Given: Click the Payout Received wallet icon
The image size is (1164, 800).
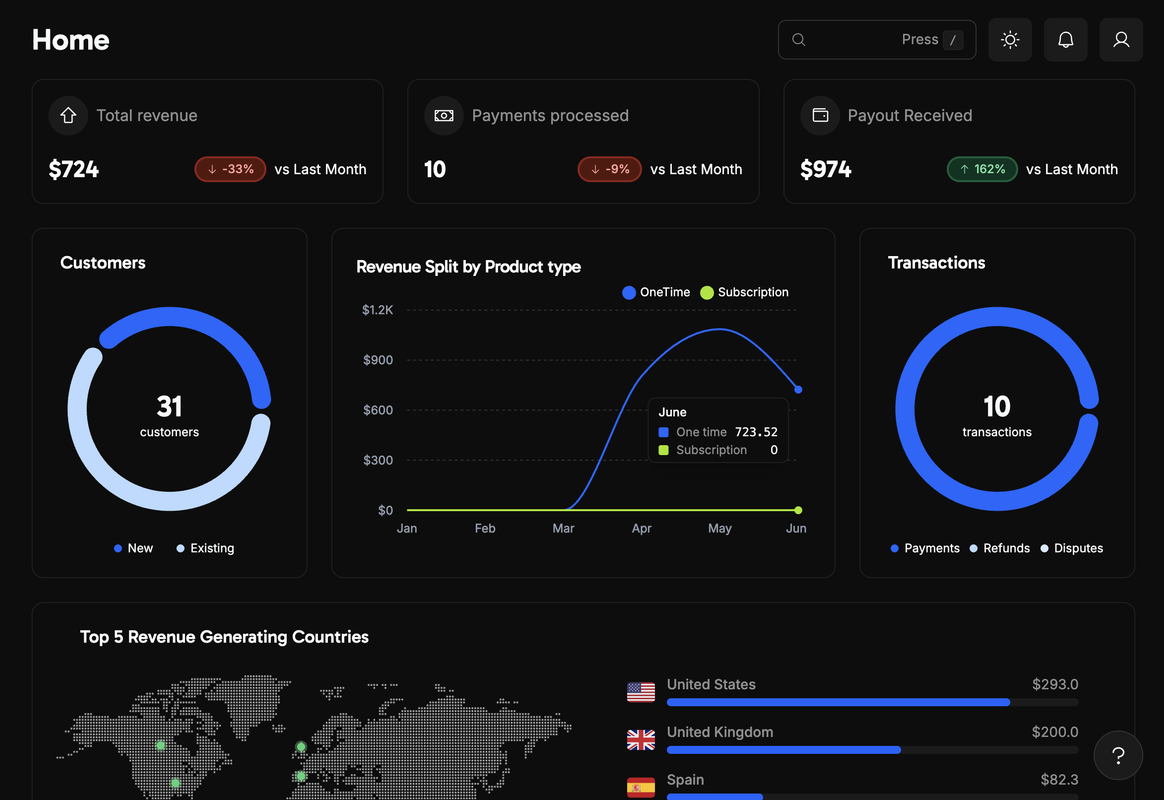Looking at the screenshot, I should (820, 115).
